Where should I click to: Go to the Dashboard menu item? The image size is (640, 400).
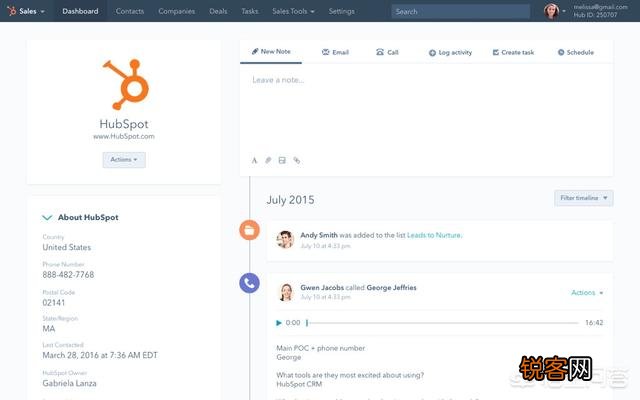coord(80,11)
